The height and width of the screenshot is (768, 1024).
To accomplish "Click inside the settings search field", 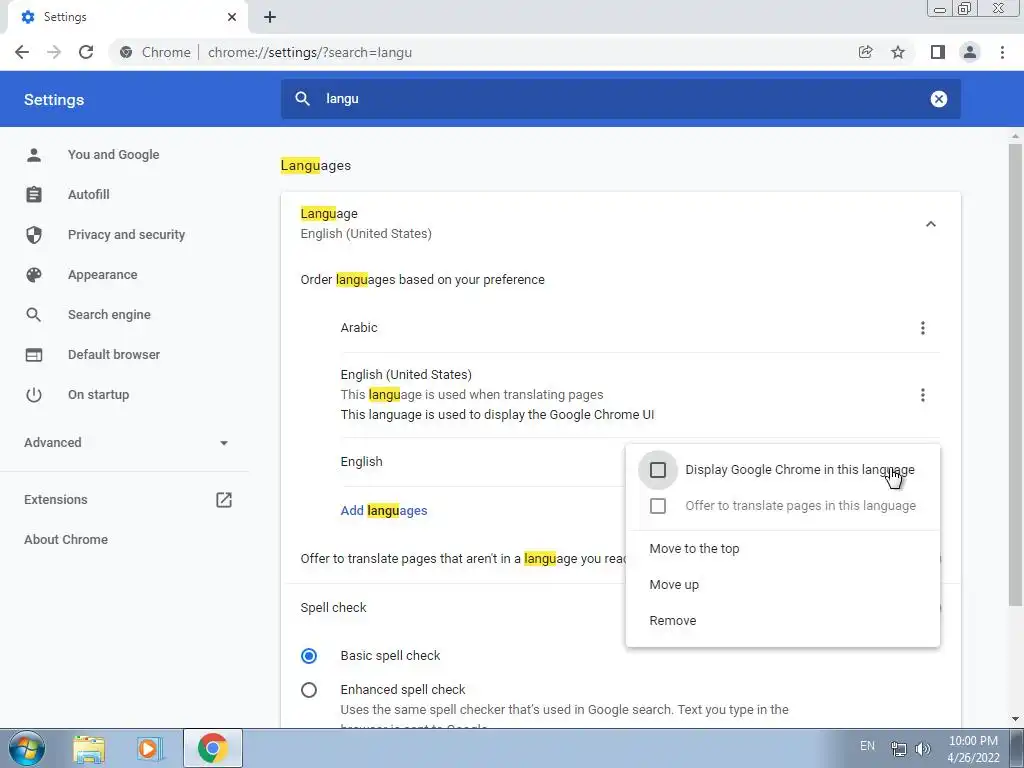I will pyautogui.click(x=620, y=99).
